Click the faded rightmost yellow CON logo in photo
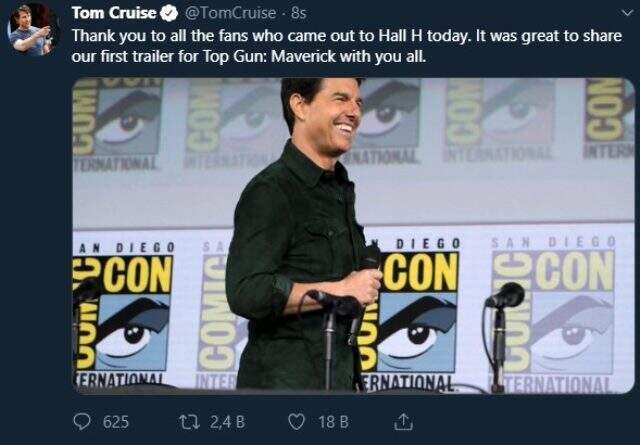Viewport: 640px width, 445px height. (575, 271)
